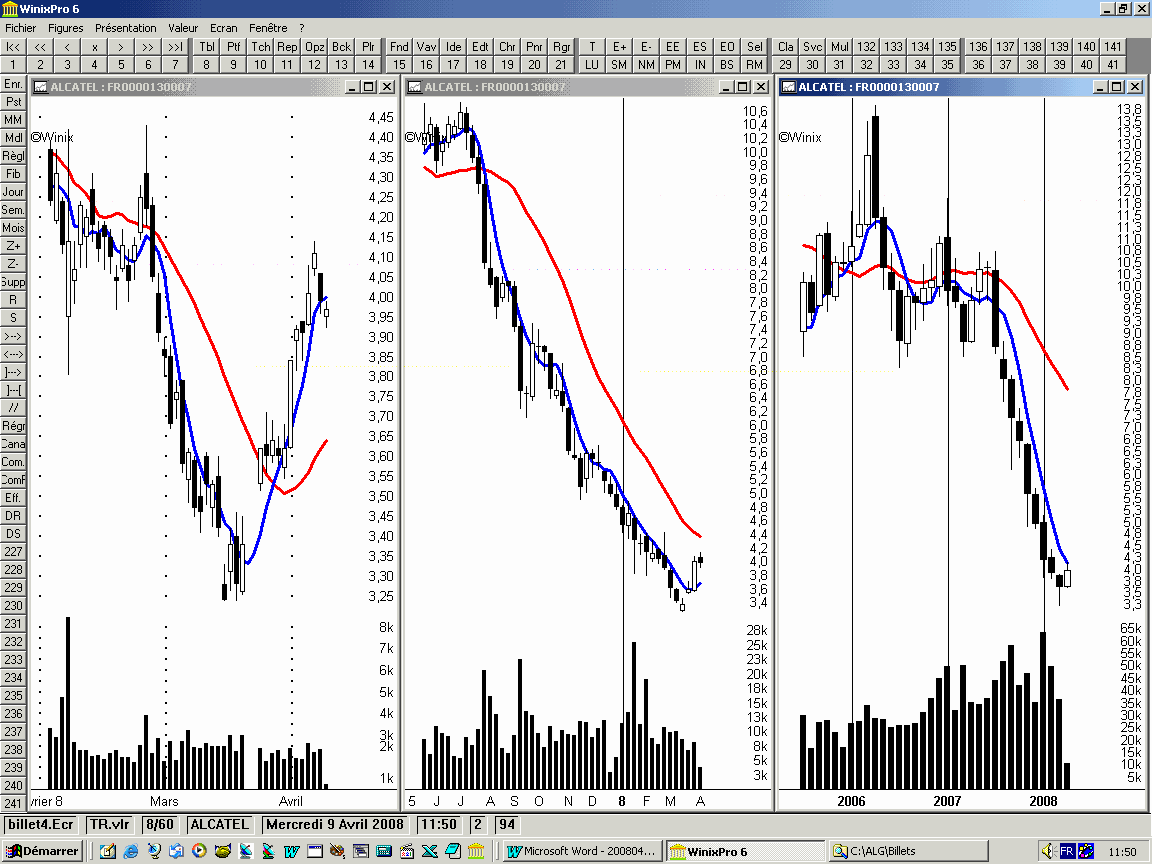The image size is (1152, 864).
Task: Open Règl settings in the sidebar
Action: pos(12,156)
